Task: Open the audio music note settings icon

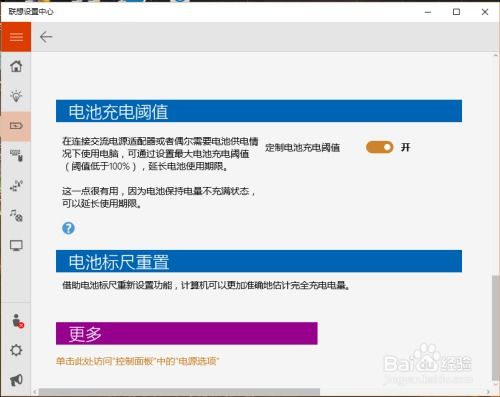Action: point(16,215)
